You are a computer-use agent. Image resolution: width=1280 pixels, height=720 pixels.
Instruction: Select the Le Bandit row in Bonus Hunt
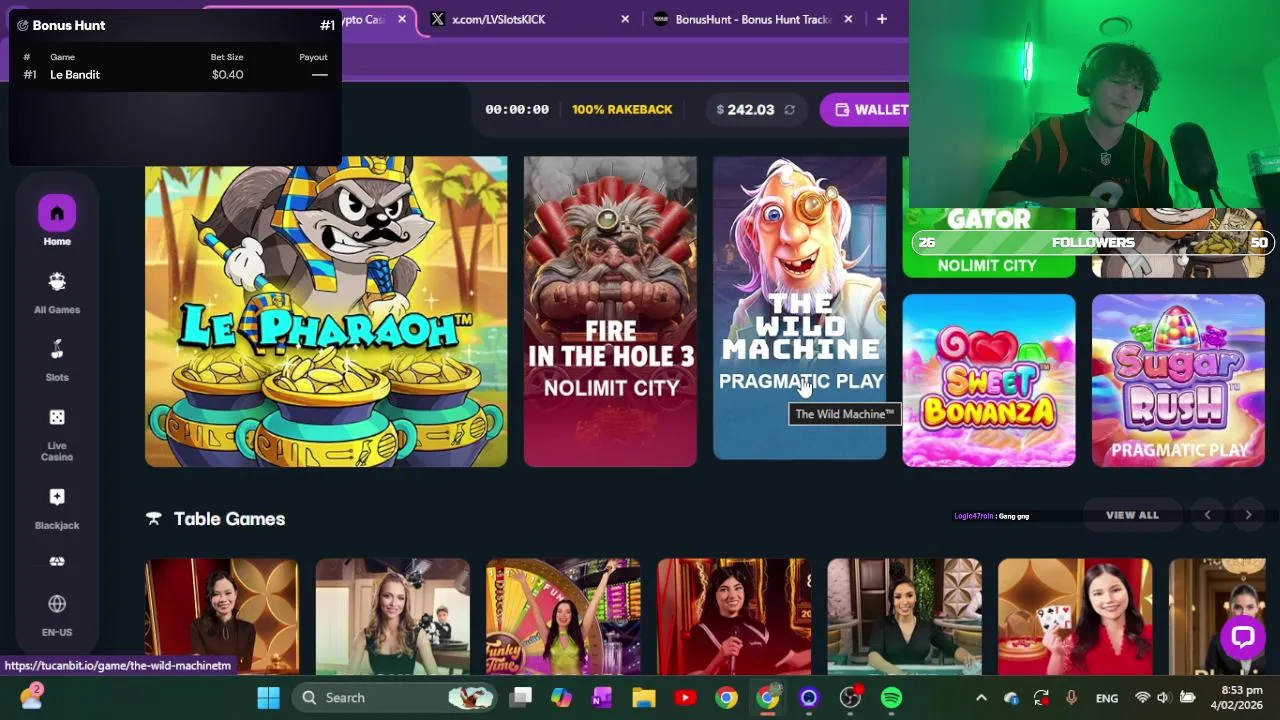click(175, 75)
